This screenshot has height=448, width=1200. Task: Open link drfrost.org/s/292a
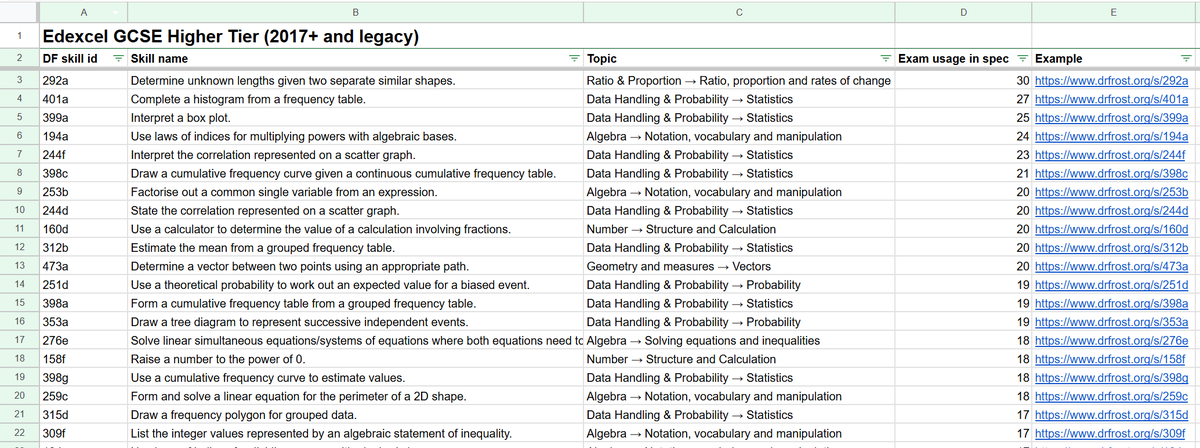1110,81
